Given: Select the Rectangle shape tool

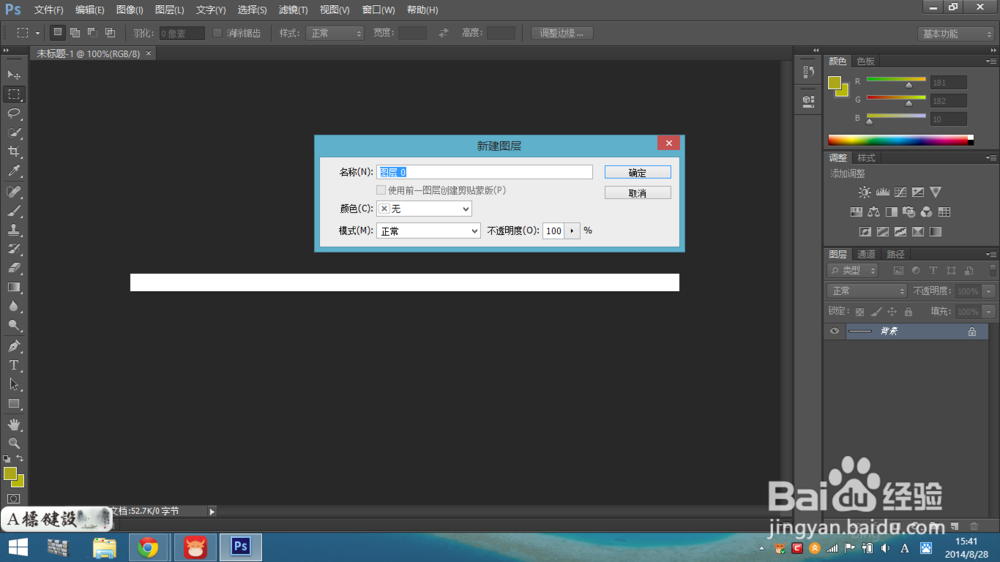Looking at the screenshot, I should [14, 404].
